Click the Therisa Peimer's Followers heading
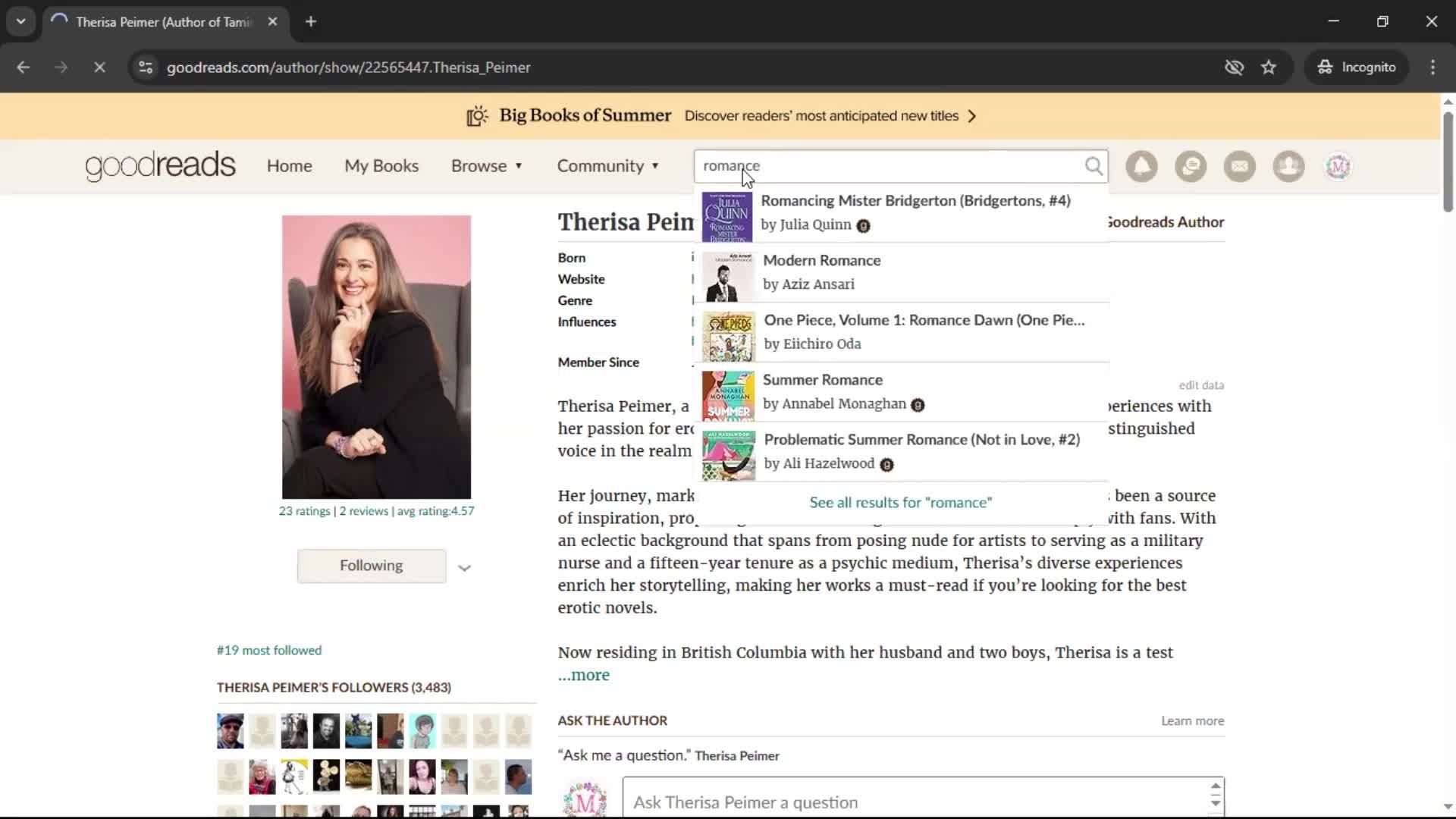Viewport: 1456px width, 819px height. pyautogui.click(x=334, y=687)
